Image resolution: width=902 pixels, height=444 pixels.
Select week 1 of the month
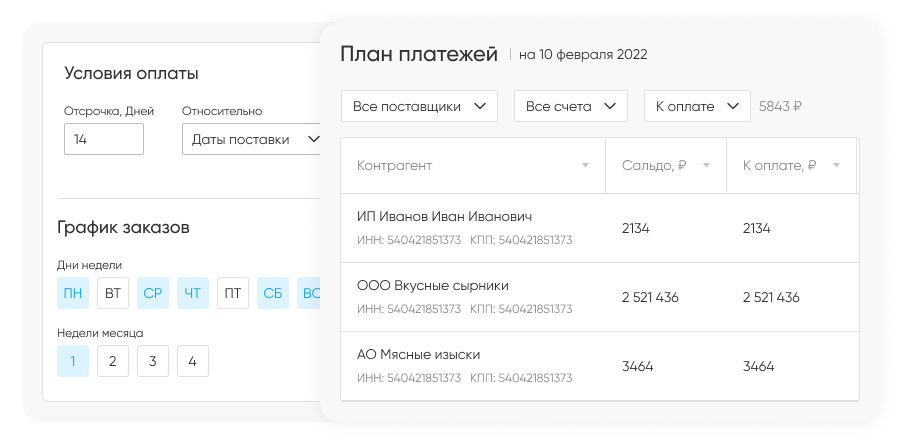coord(73,361)
